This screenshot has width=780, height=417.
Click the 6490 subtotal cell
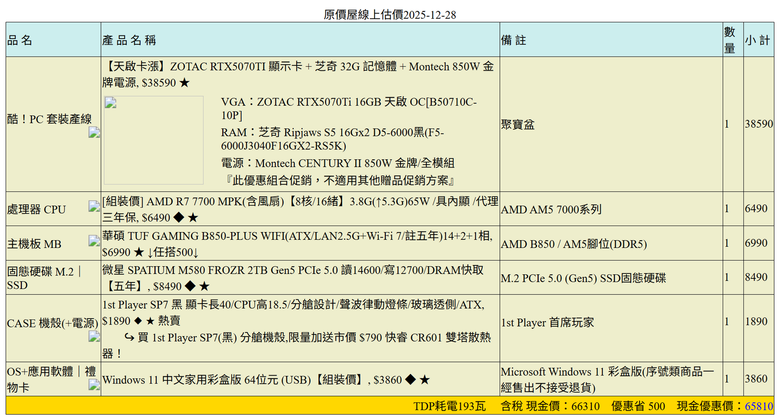tap(759, 209)
